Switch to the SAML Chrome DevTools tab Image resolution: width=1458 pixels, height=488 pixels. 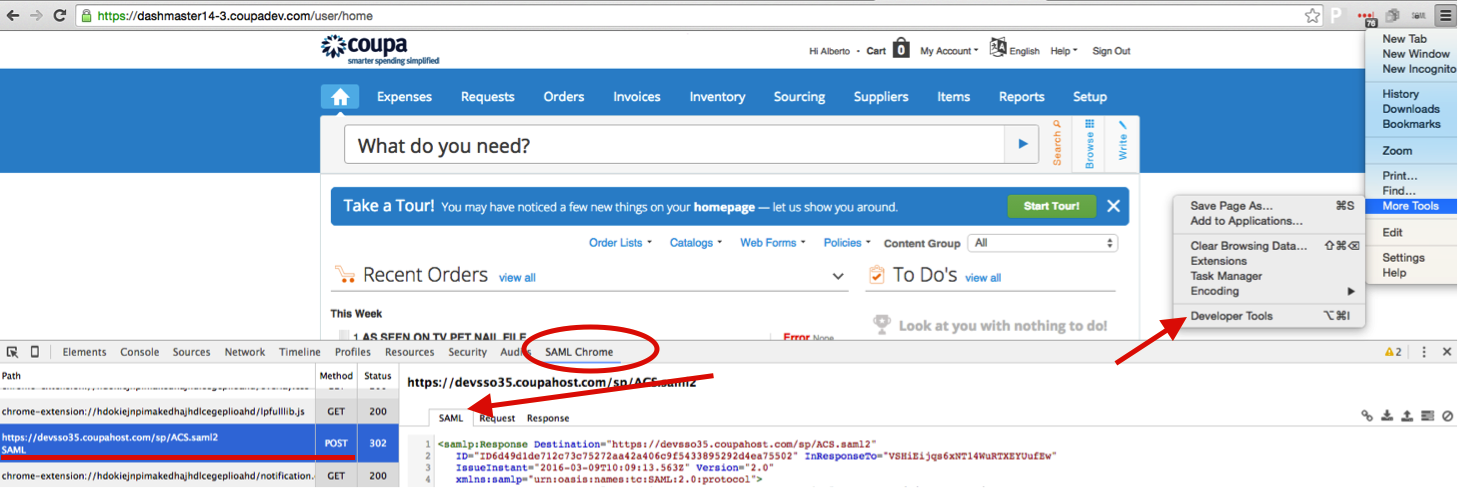coord(579,352)
